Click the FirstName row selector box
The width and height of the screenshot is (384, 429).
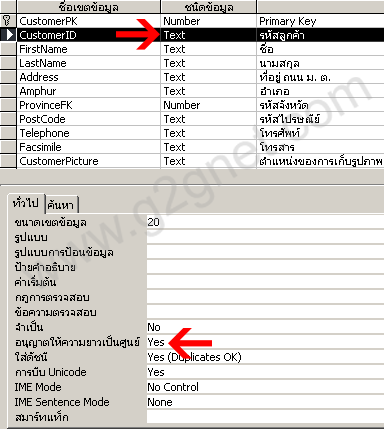[x=8, y=49]
